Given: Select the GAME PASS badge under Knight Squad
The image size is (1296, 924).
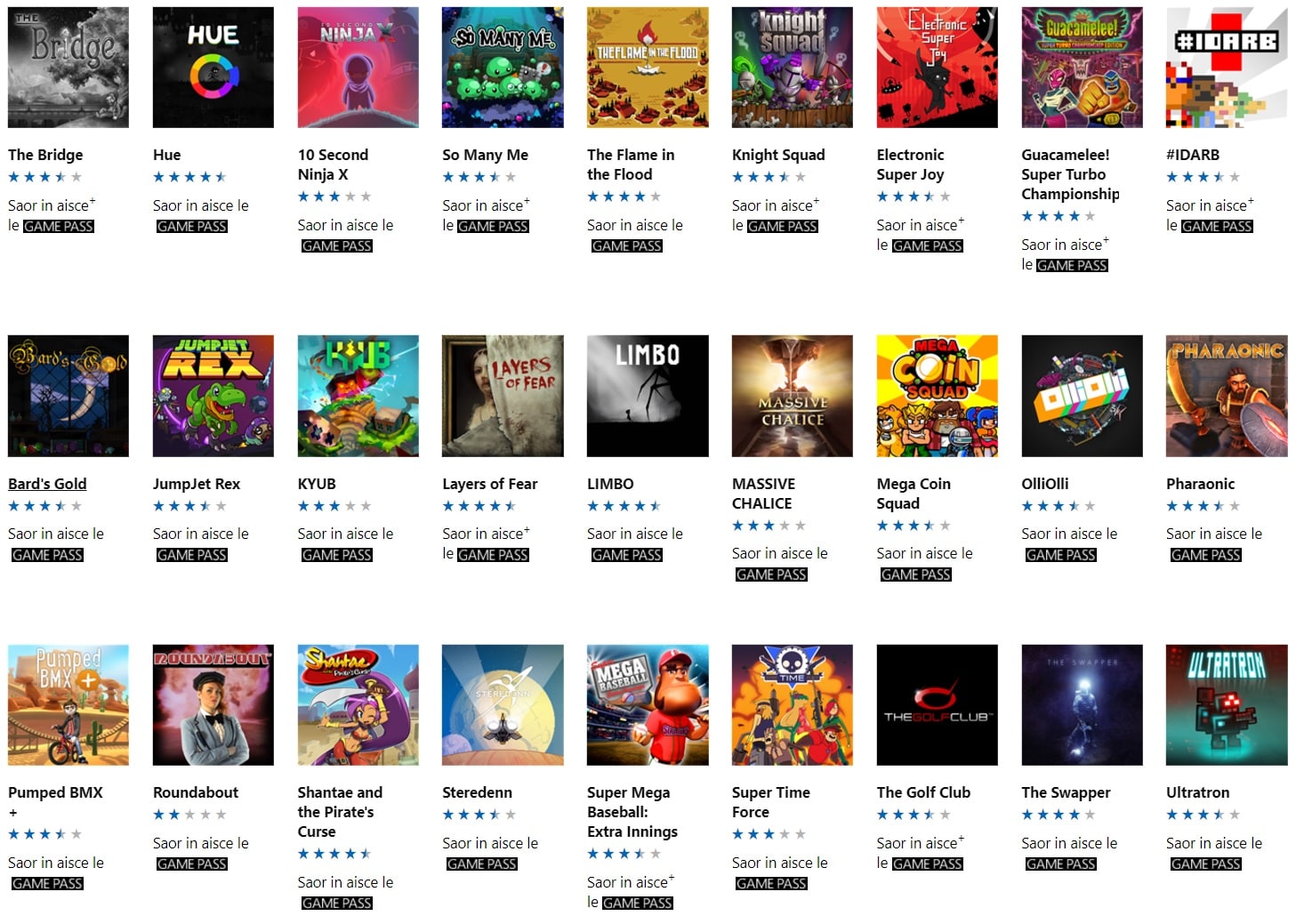Looking at the screenshot, I should (782, 227).
